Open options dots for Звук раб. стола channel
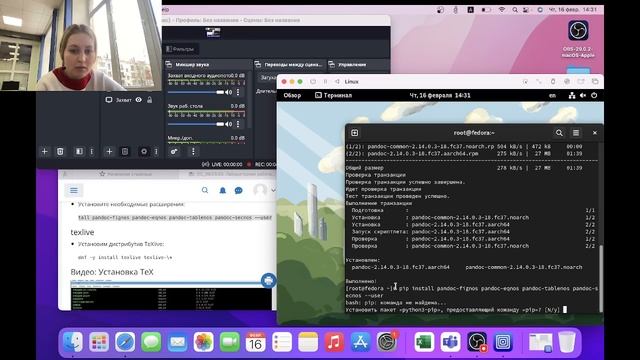640x360 pixels. coord(238,124)
